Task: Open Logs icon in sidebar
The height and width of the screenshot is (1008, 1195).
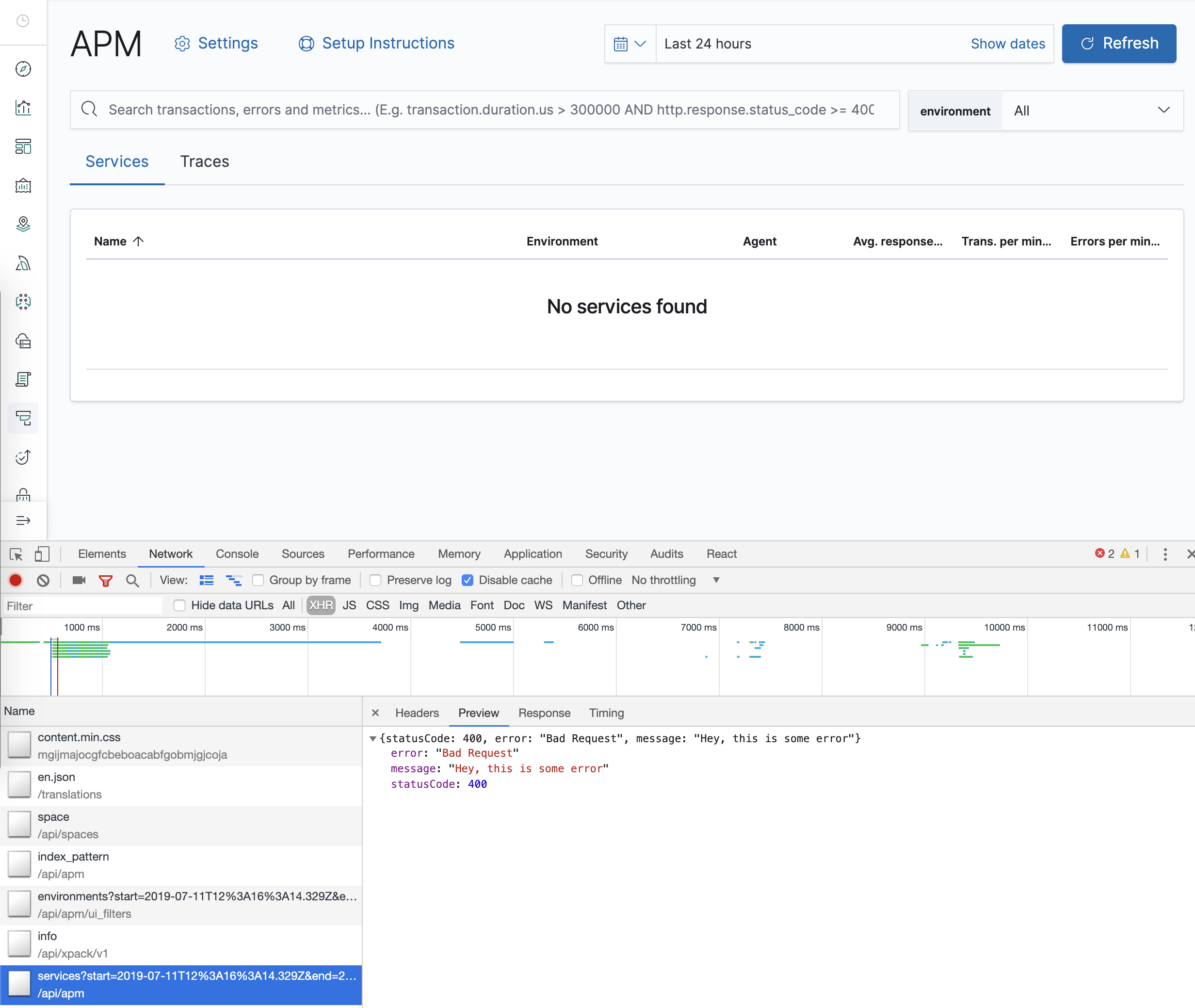Action: [23, 379]
